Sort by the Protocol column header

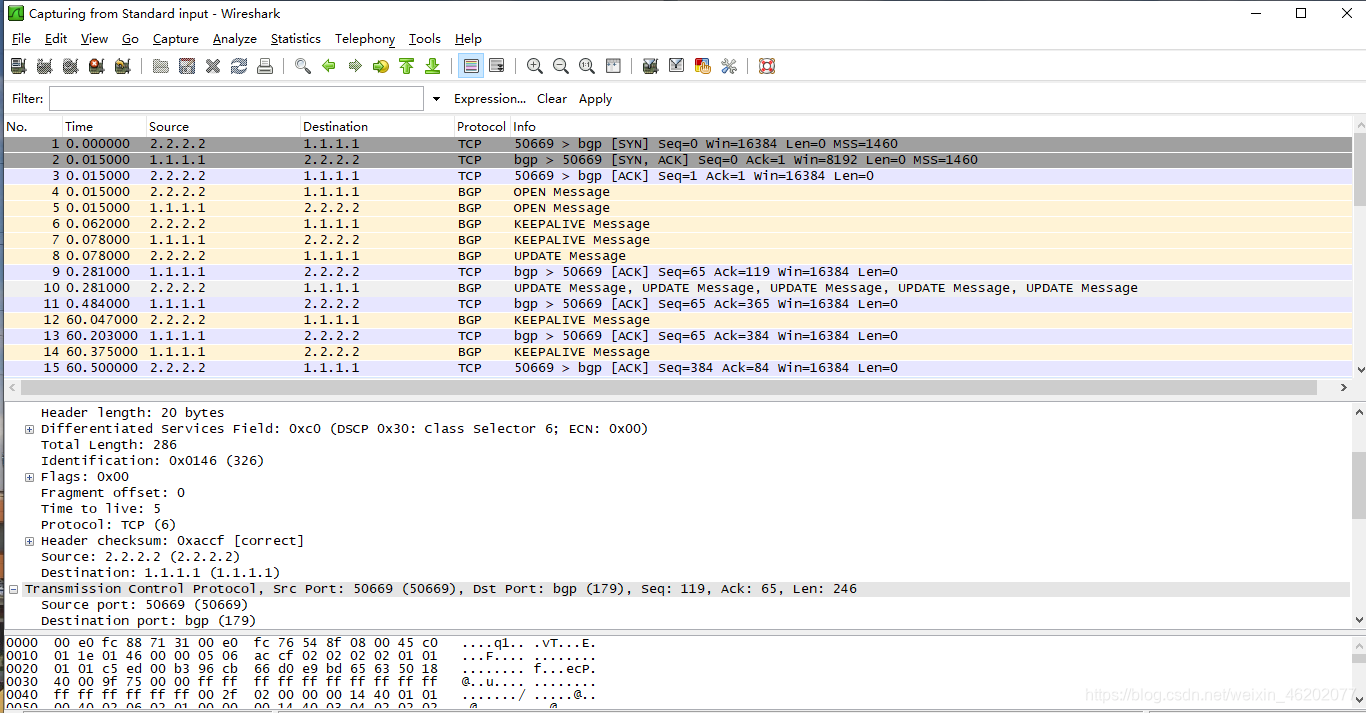coord(482,127)
